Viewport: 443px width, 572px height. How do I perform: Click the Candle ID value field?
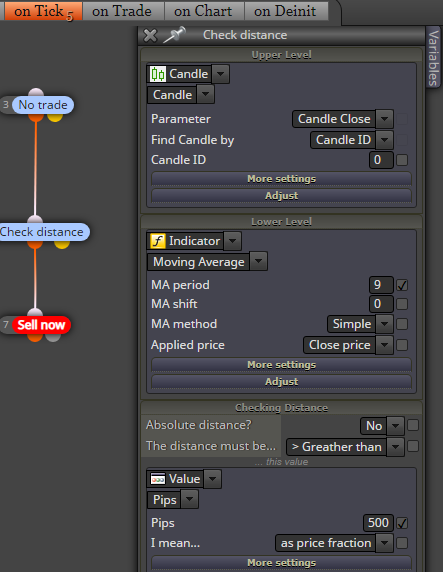point(381,160)
